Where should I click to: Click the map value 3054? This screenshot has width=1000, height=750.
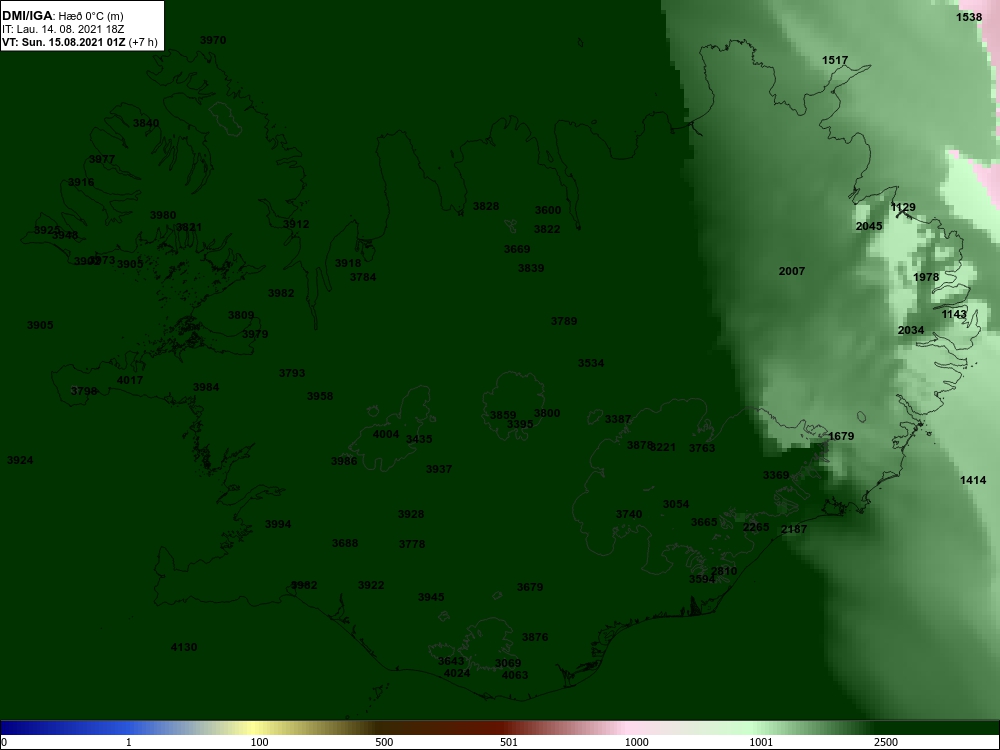coord(676,504)
